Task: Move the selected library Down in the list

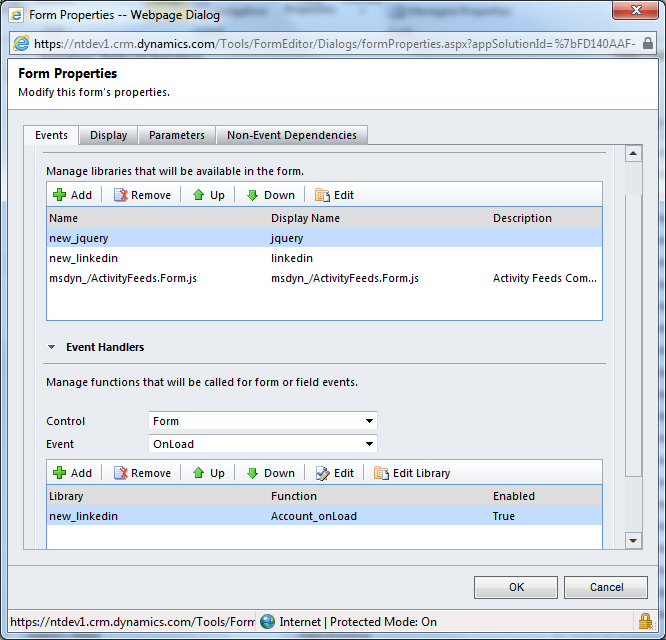Action: click(x=270, y=195)
